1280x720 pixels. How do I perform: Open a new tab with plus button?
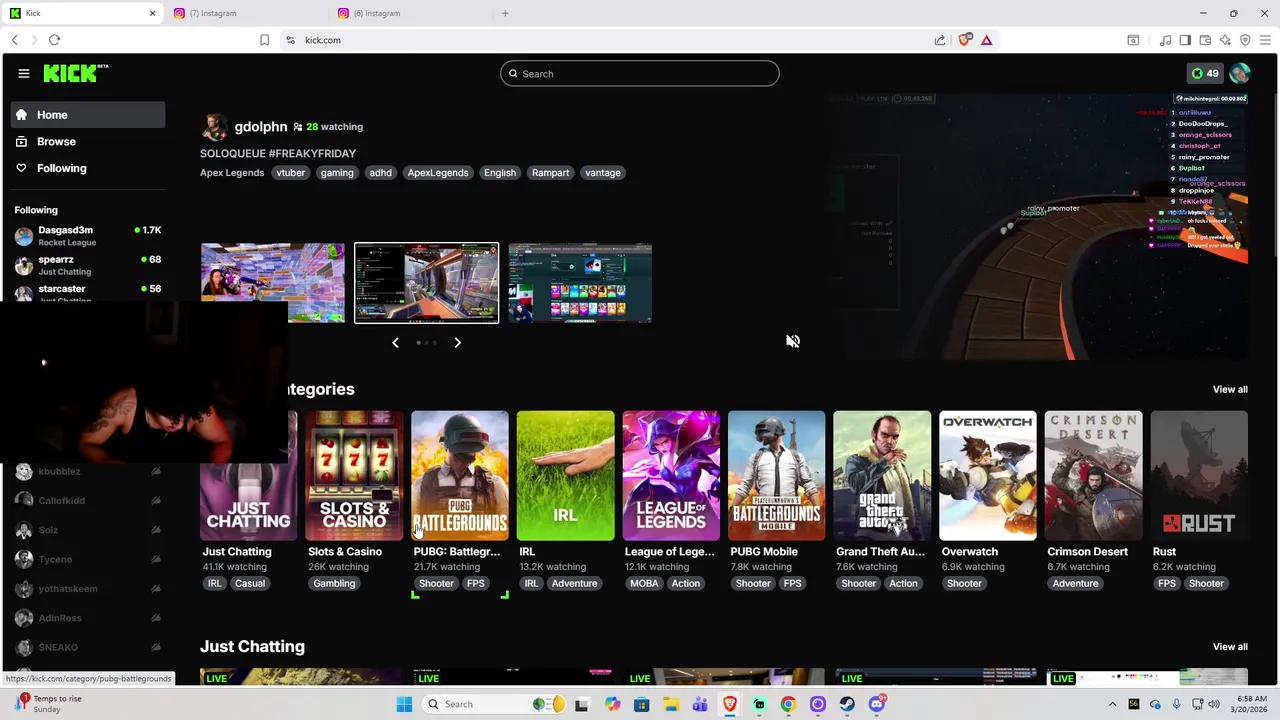tap(505, 13)
